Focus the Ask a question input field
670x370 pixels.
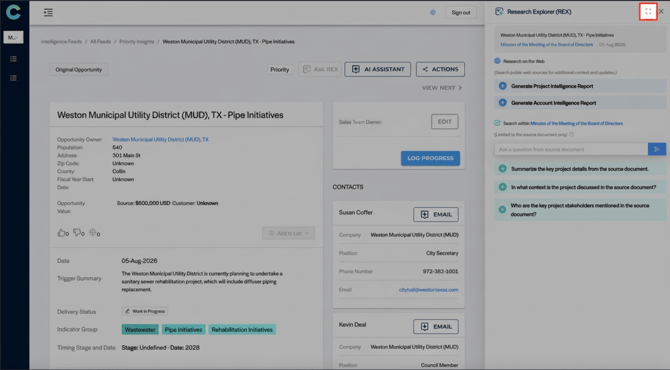[571, 149]
